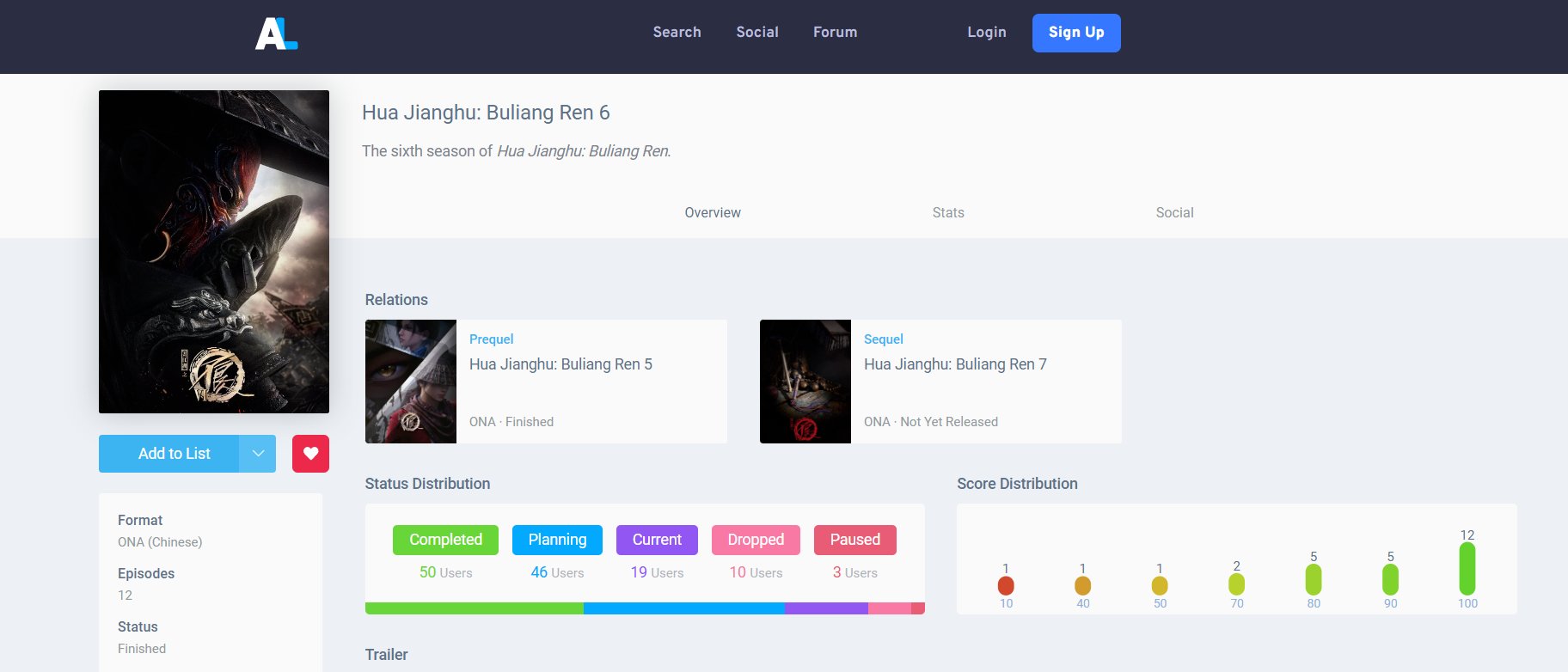The height and width of the screenshot is (672, 1568).
Task: Click the Login link
Action: [986, 32]
